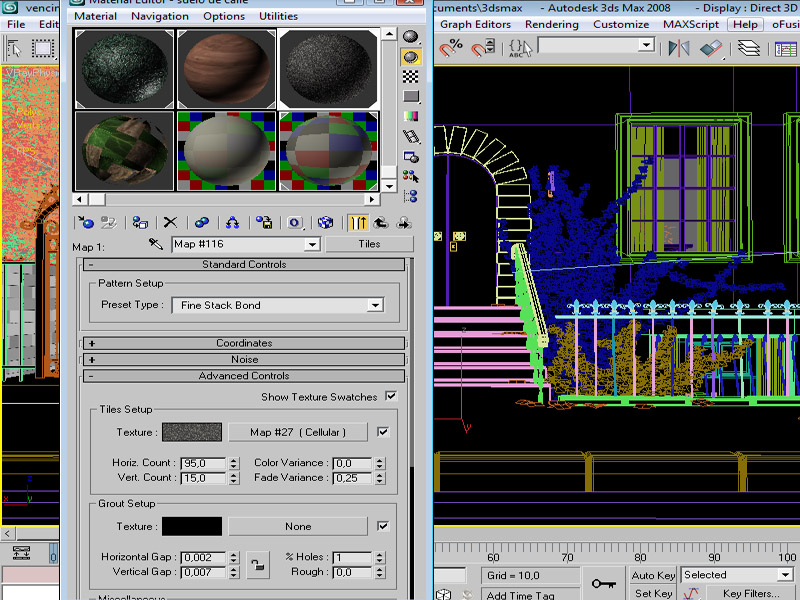The height and width of the screenshot is (600, 800).
Task: Click Make Preview film icon
Action: 411,136
